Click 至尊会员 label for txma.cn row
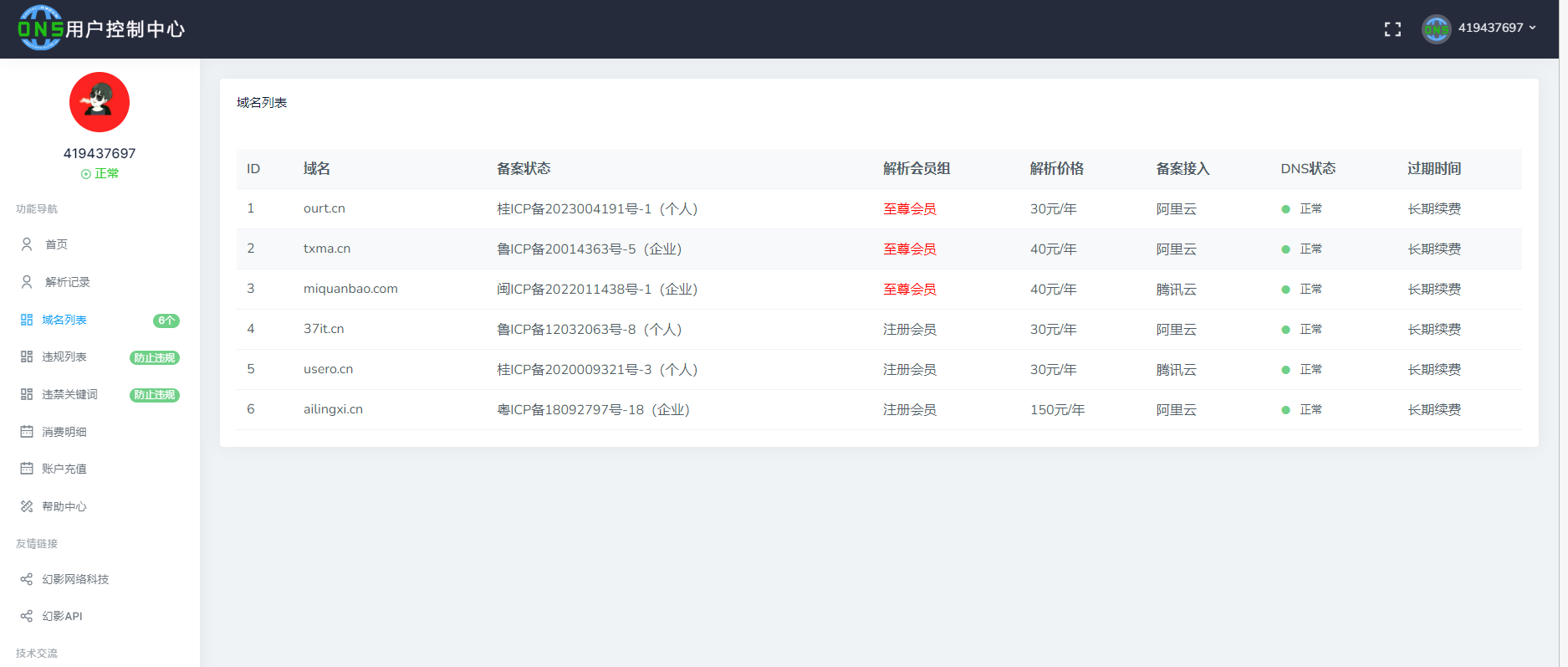This screenshot has height=667, width=1568. (x=910, y=249)
